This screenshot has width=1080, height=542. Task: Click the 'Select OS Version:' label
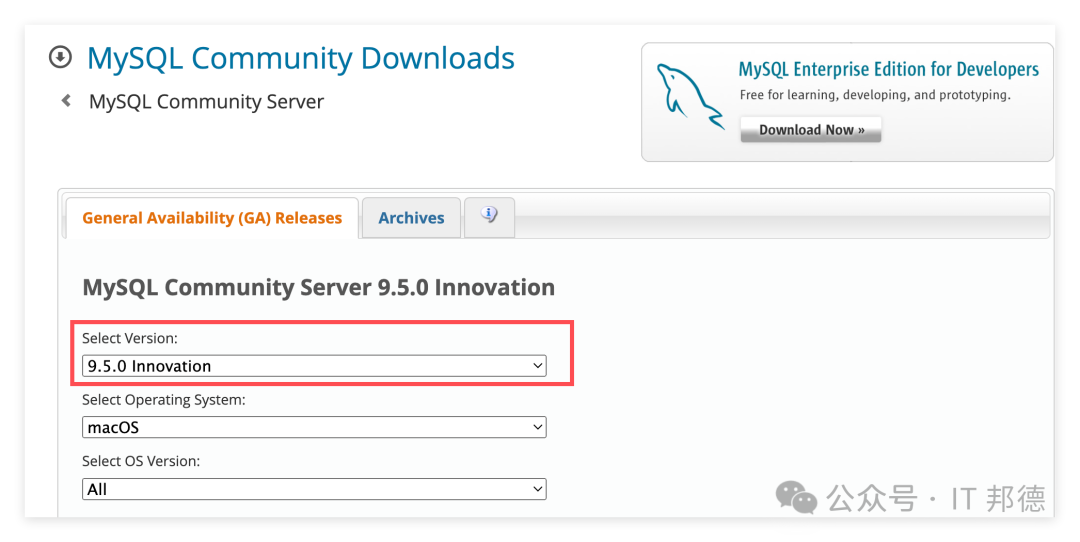[141, 461]
